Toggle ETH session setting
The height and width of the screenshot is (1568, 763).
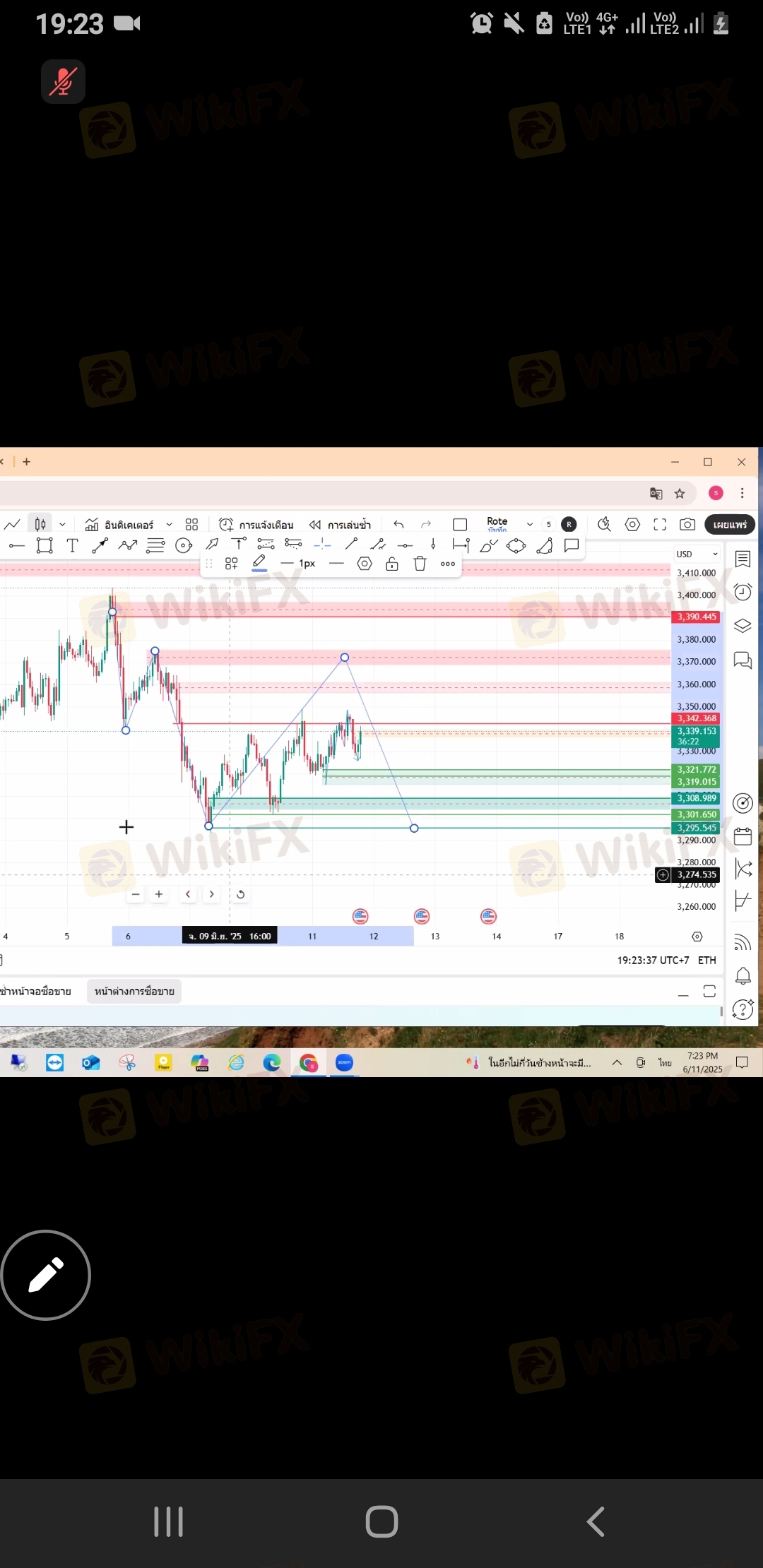707,961
